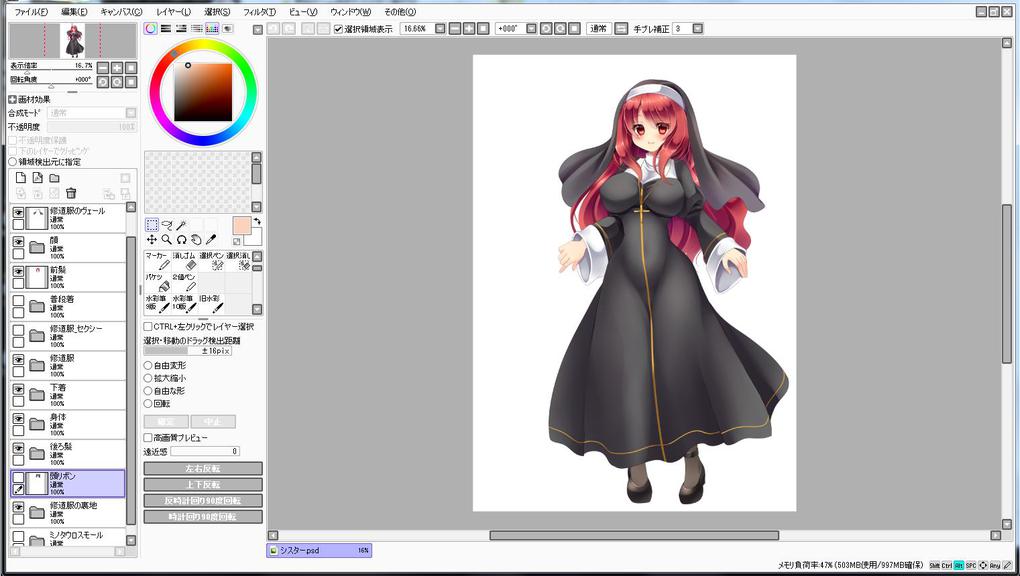
Task: Choose the 選択消し selection eraser
Action: (238, 261)
